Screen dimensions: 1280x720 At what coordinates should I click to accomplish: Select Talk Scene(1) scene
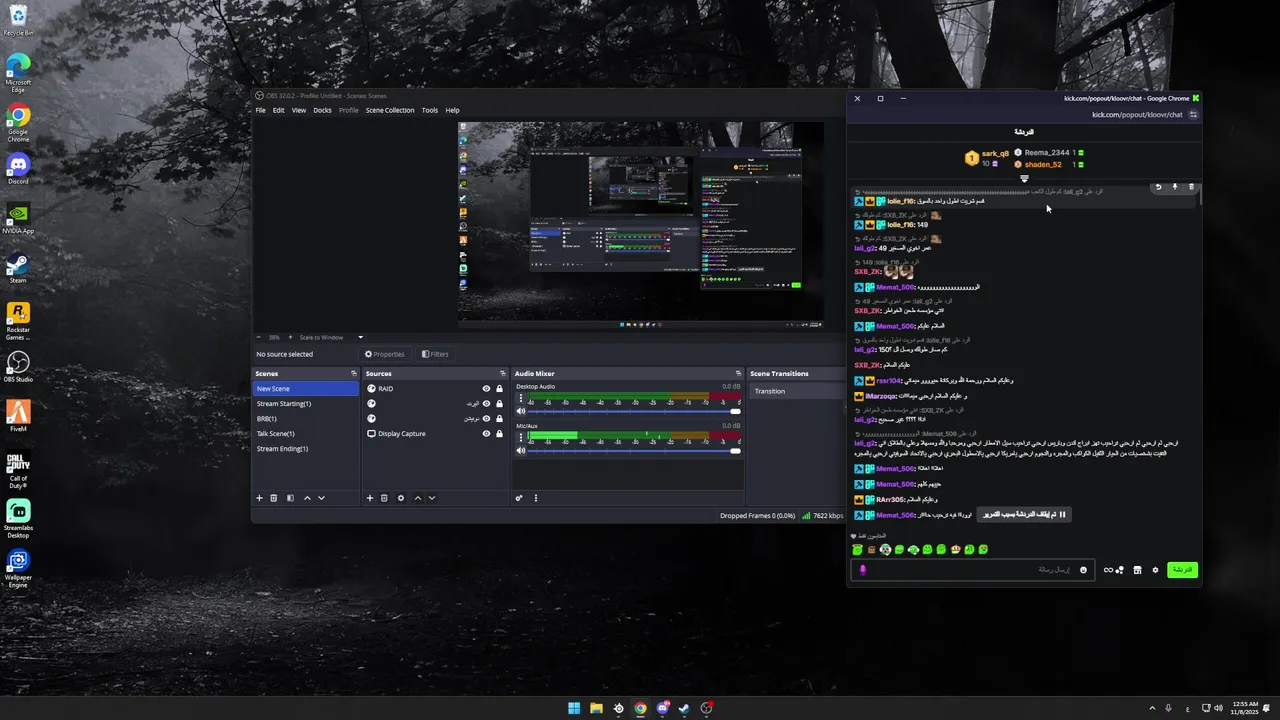(305, 434)
